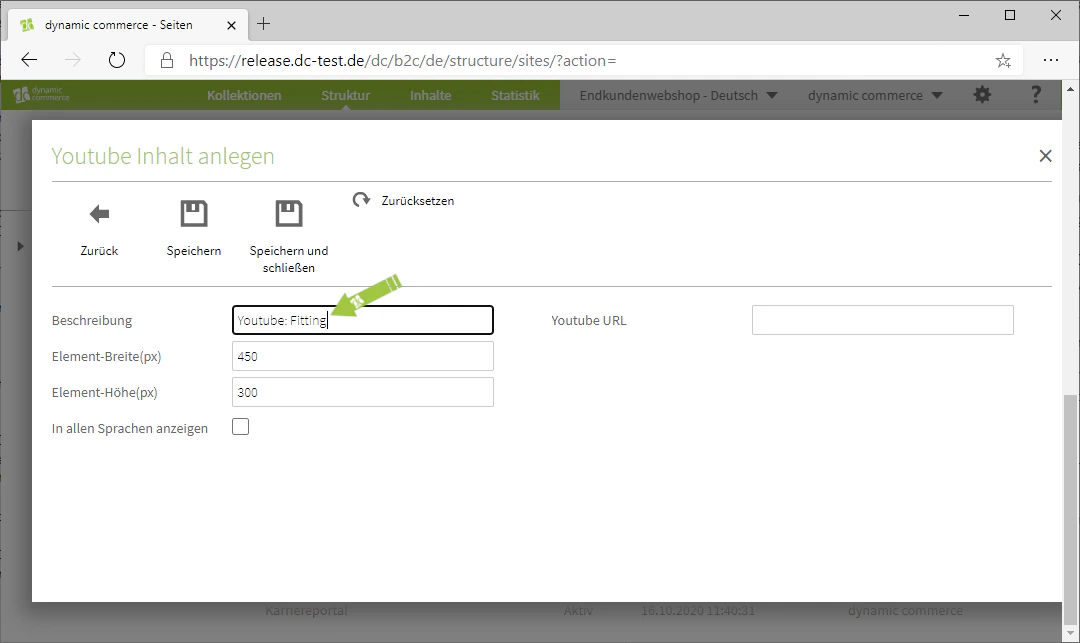Open dynamic commerce user dropdown
This screenshot has width=1080, height=643.
tap(875, 95)
